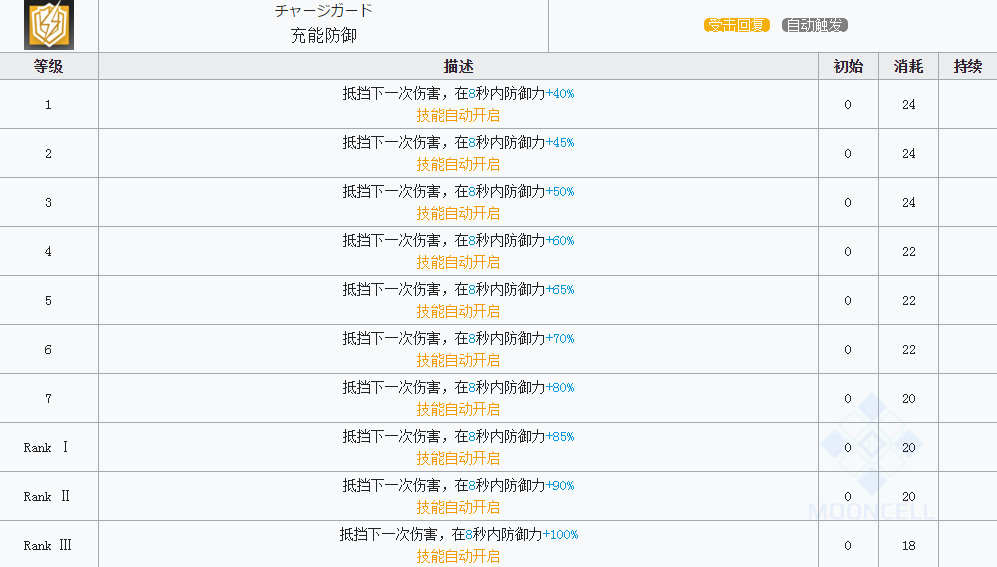Click the +40% defense bonus value
Screen dimensions: 997x567
pyautogui.click(x=560, y=93)
